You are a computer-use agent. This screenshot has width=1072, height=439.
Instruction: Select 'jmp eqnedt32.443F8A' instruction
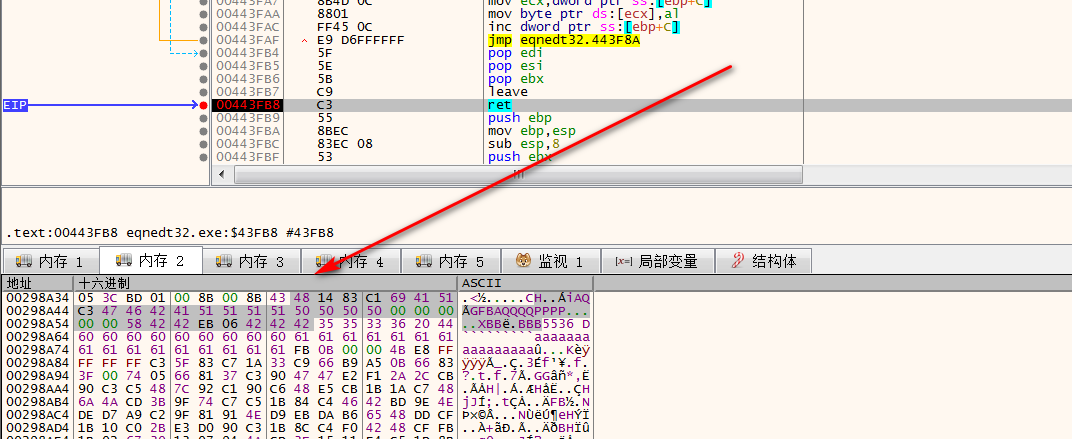point(564,40)
